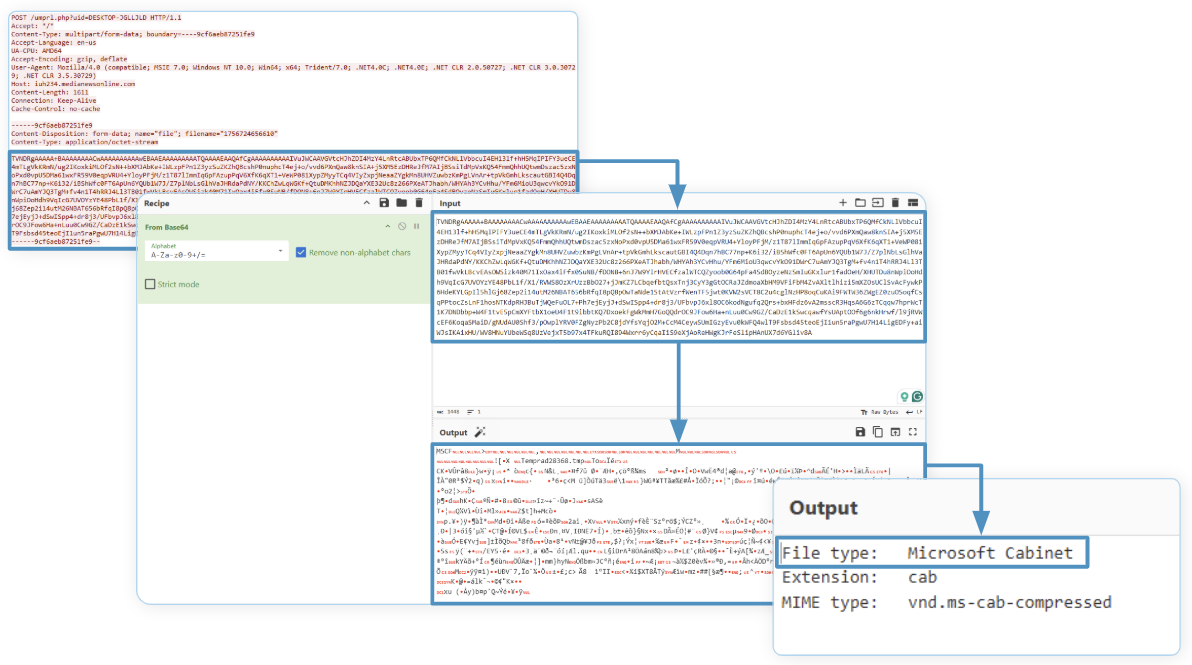Open folder as input
The image size is (1192, 665).
pyautogui.click(x=860, y=203)
